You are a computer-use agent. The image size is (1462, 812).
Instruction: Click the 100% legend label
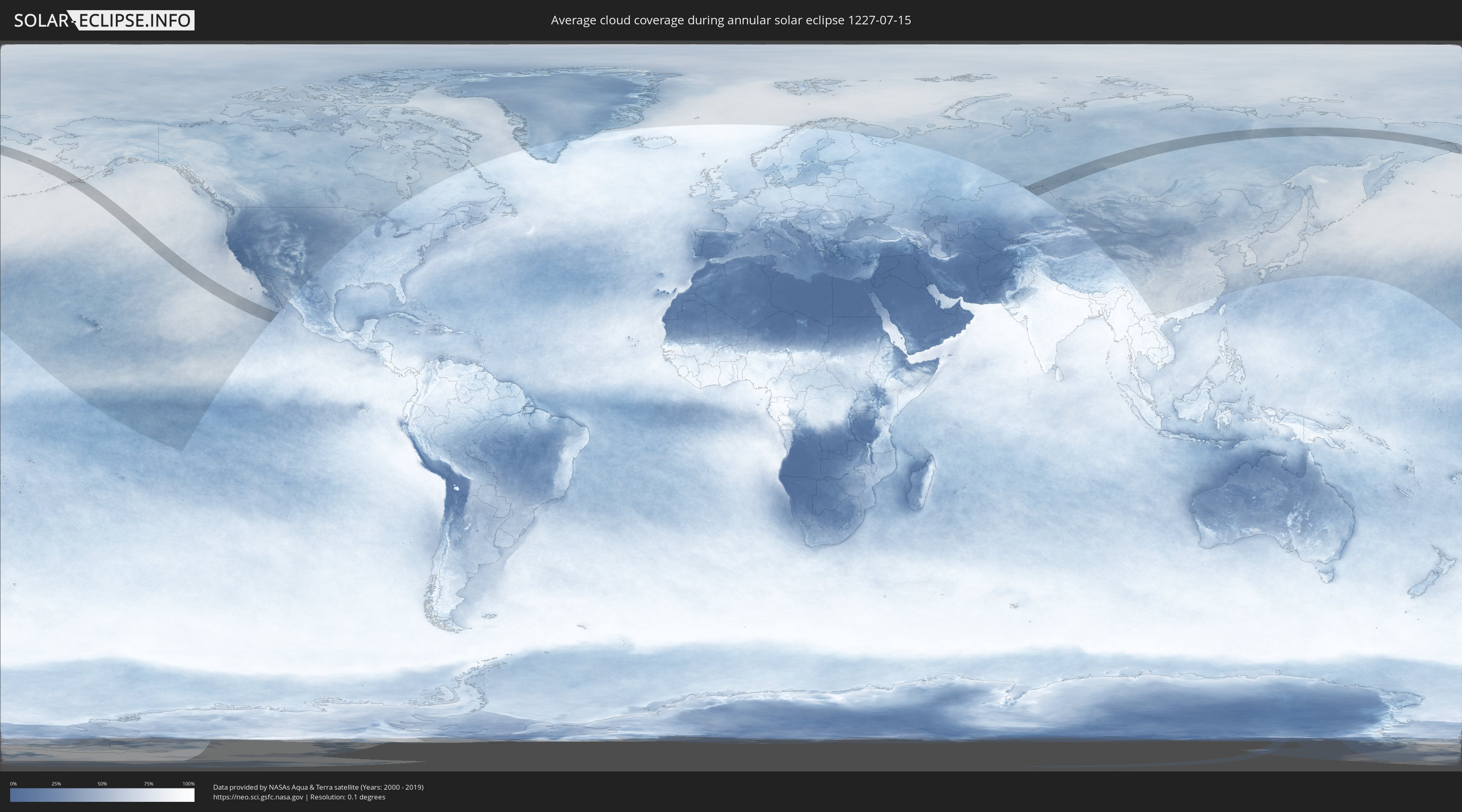tap(188, 784)
